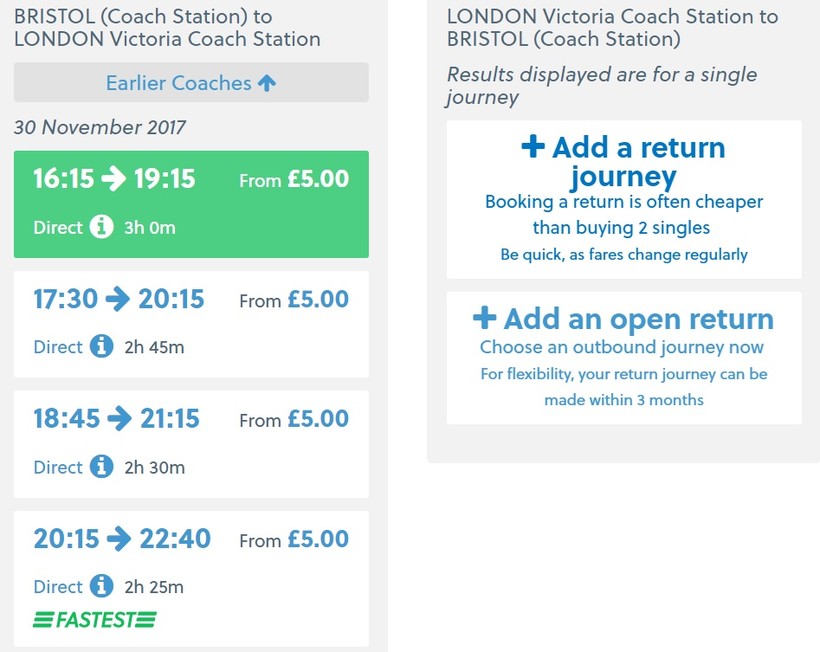Show Earlier Coaches
Screen dimensions: 820x652
pyautogui.click(x=179, y=83)
